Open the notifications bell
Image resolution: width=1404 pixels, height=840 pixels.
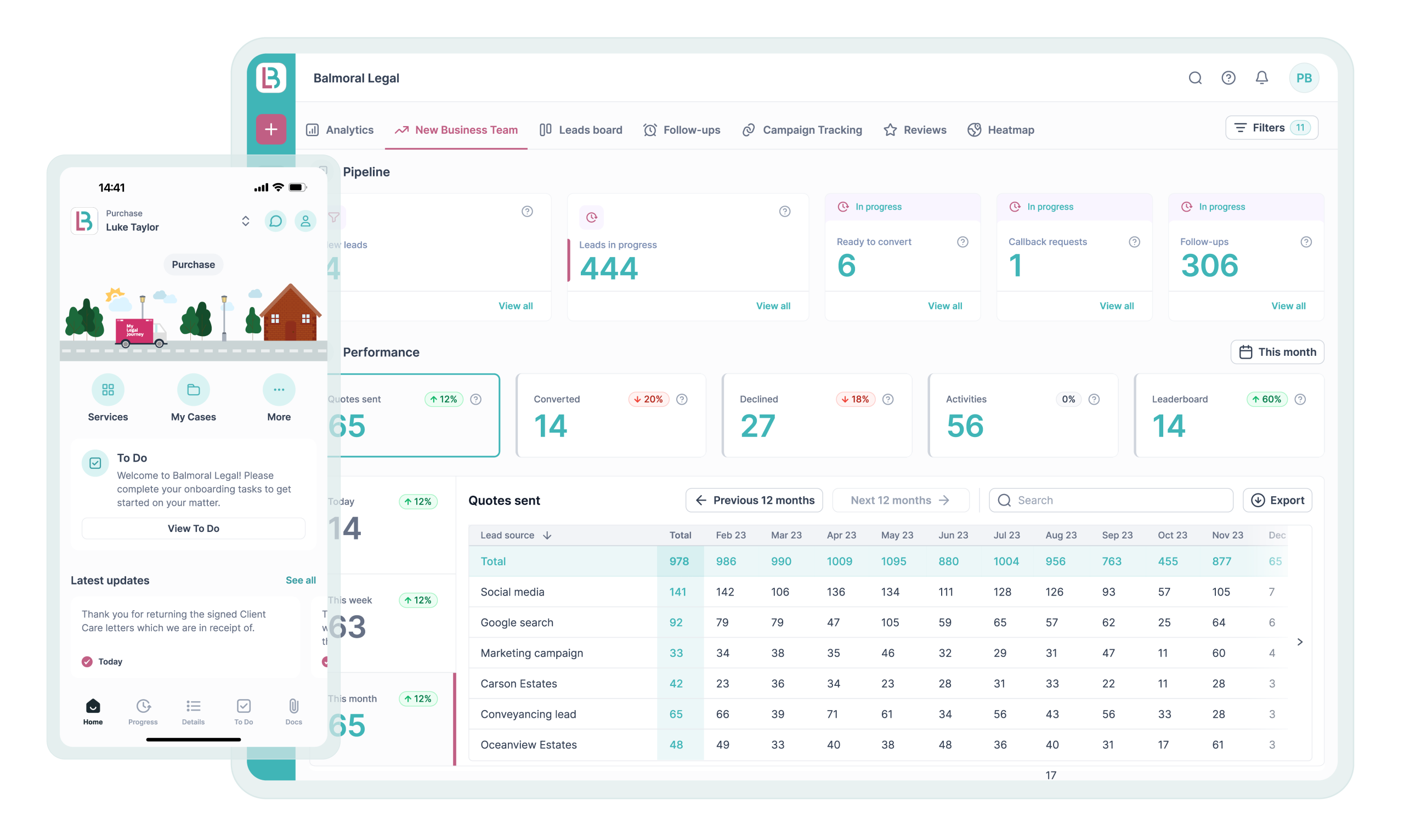[x=1261, y=78]
